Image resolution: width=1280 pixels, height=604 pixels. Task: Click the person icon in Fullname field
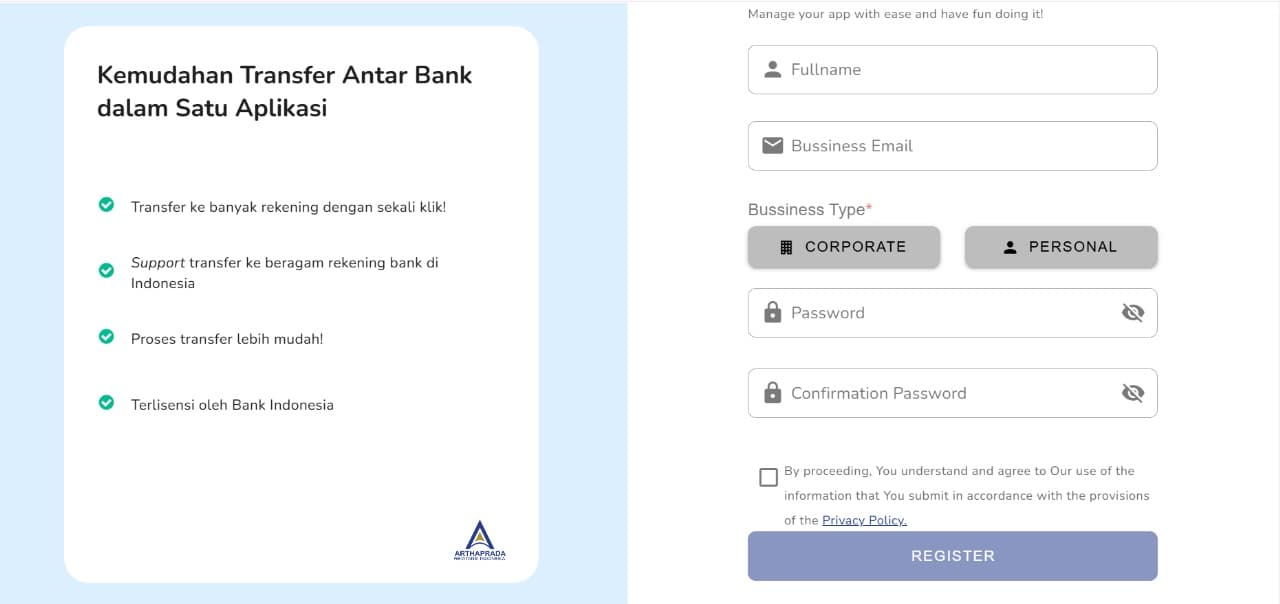pos(772,70)
